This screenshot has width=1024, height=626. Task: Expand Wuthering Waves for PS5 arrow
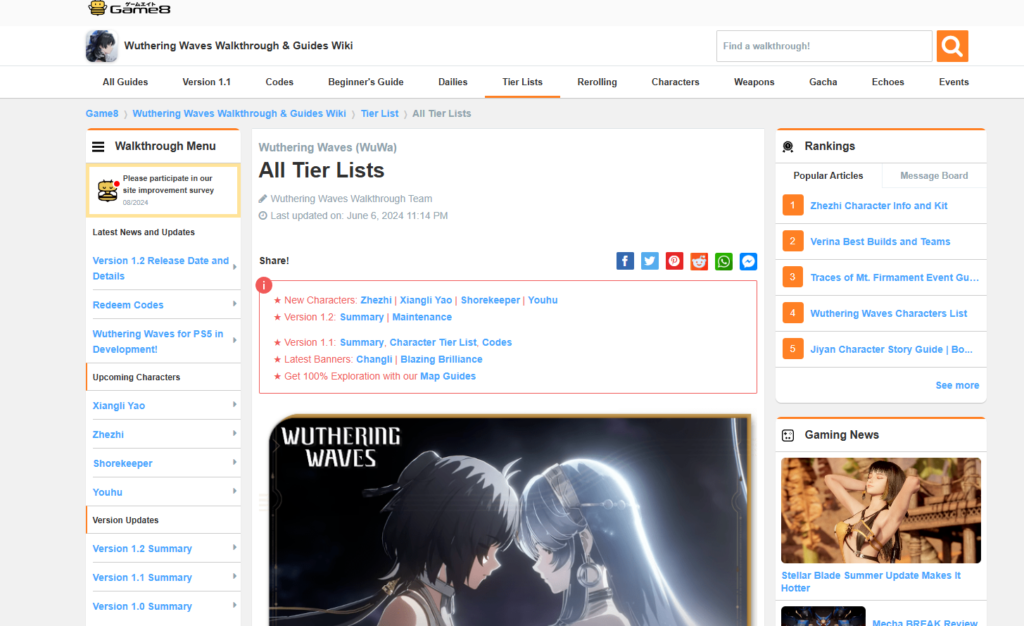point(234,340)
